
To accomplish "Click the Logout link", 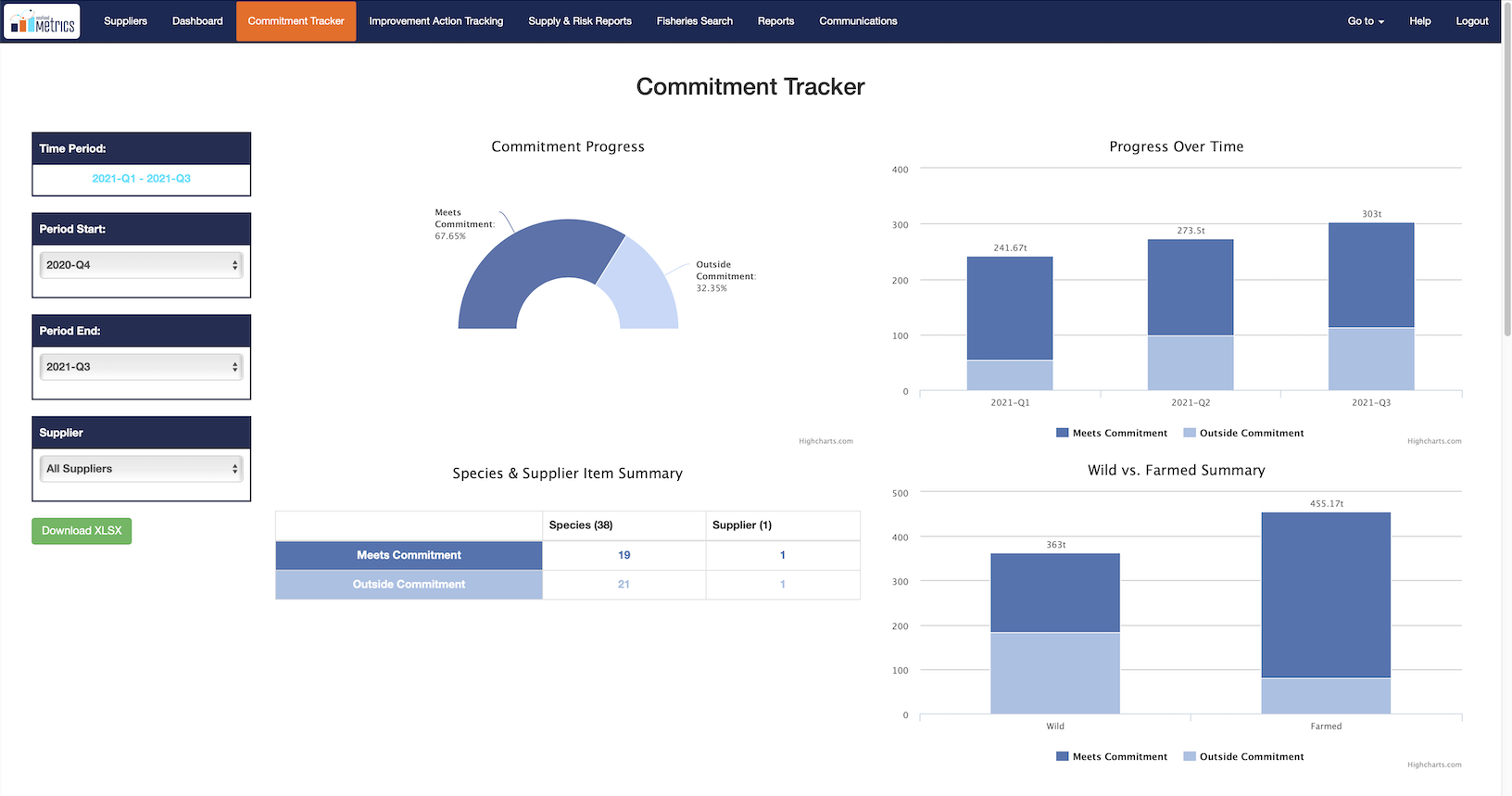I will click(x=1471, y=21).
